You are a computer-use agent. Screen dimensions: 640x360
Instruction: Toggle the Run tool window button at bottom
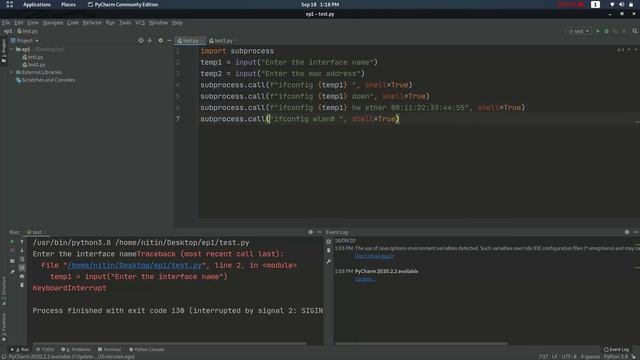20,349
